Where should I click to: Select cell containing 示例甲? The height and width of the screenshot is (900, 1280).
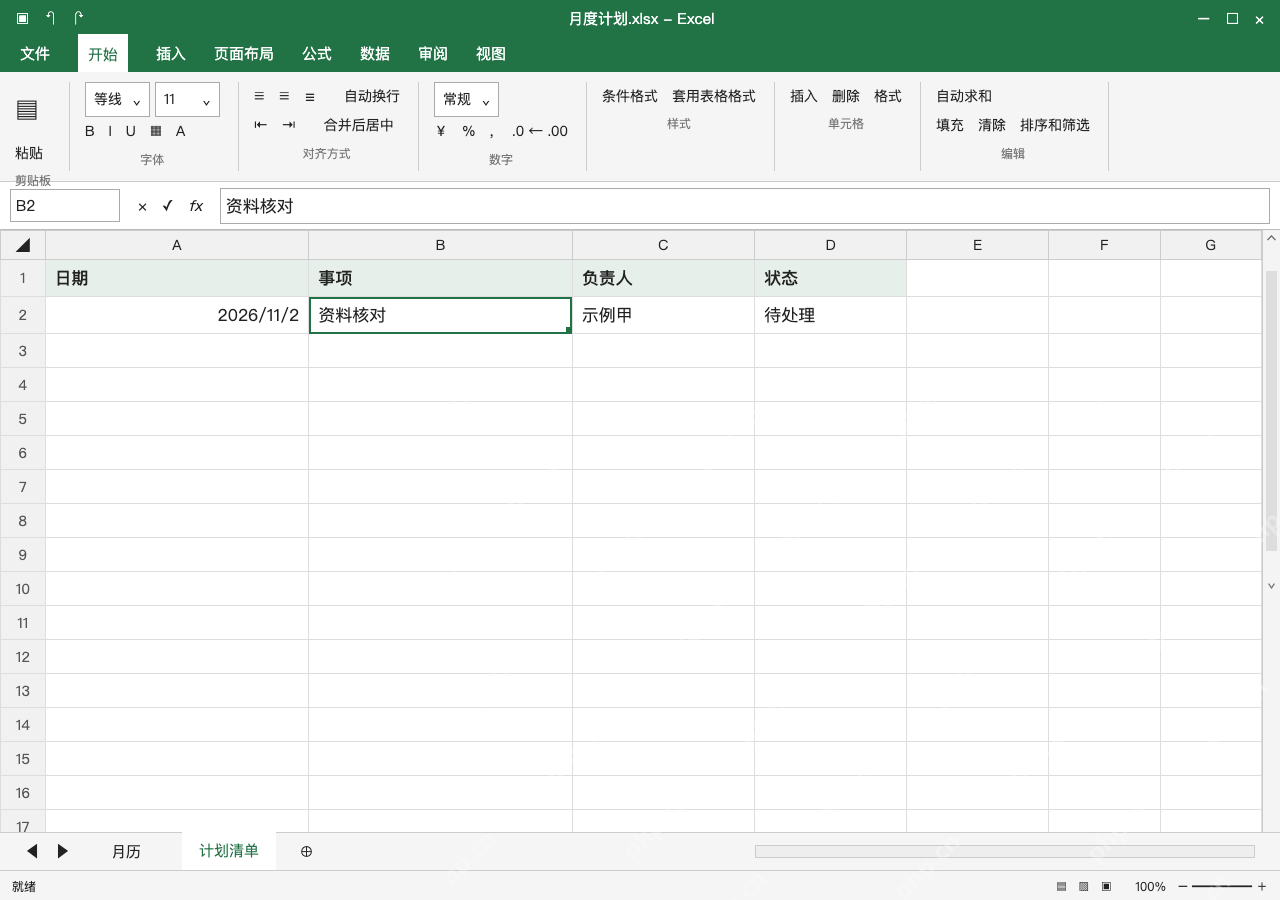click(x=663, y=315)
